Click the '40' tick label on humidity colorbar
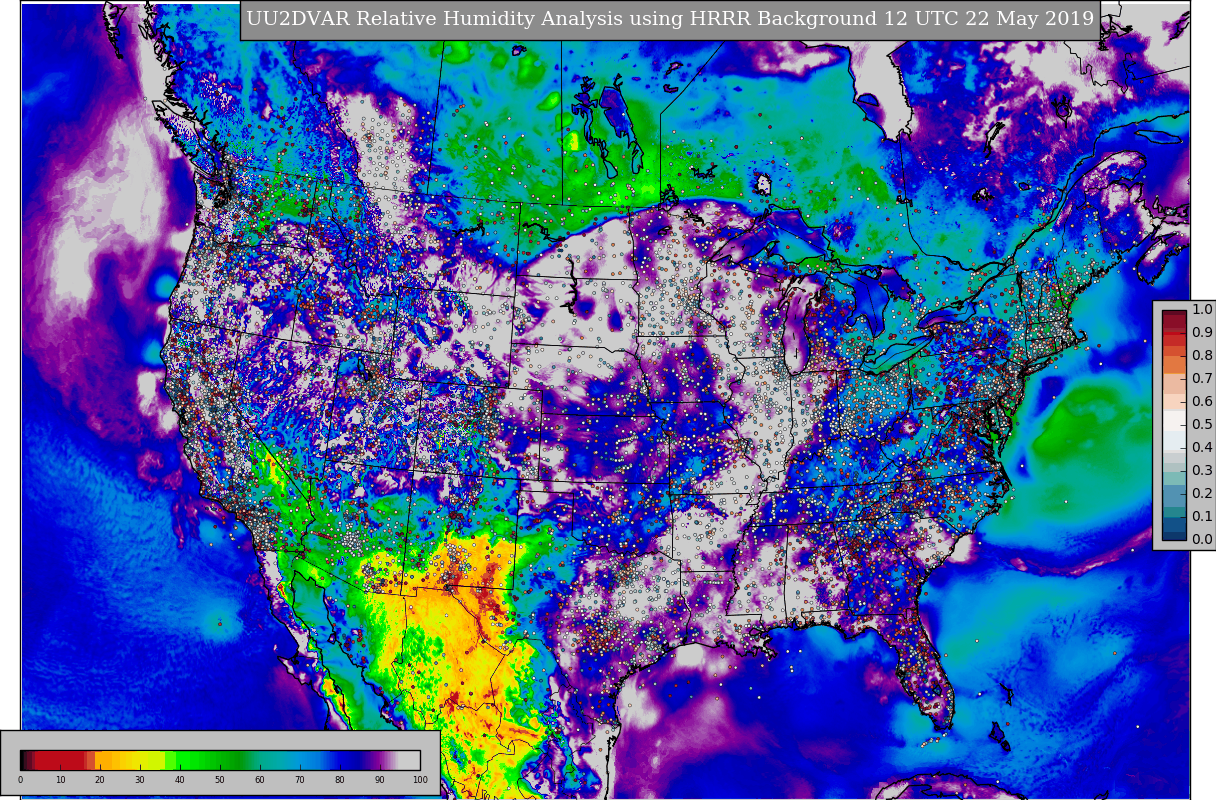The height and width of the screenshot is (800, 1216). [180, 780]
